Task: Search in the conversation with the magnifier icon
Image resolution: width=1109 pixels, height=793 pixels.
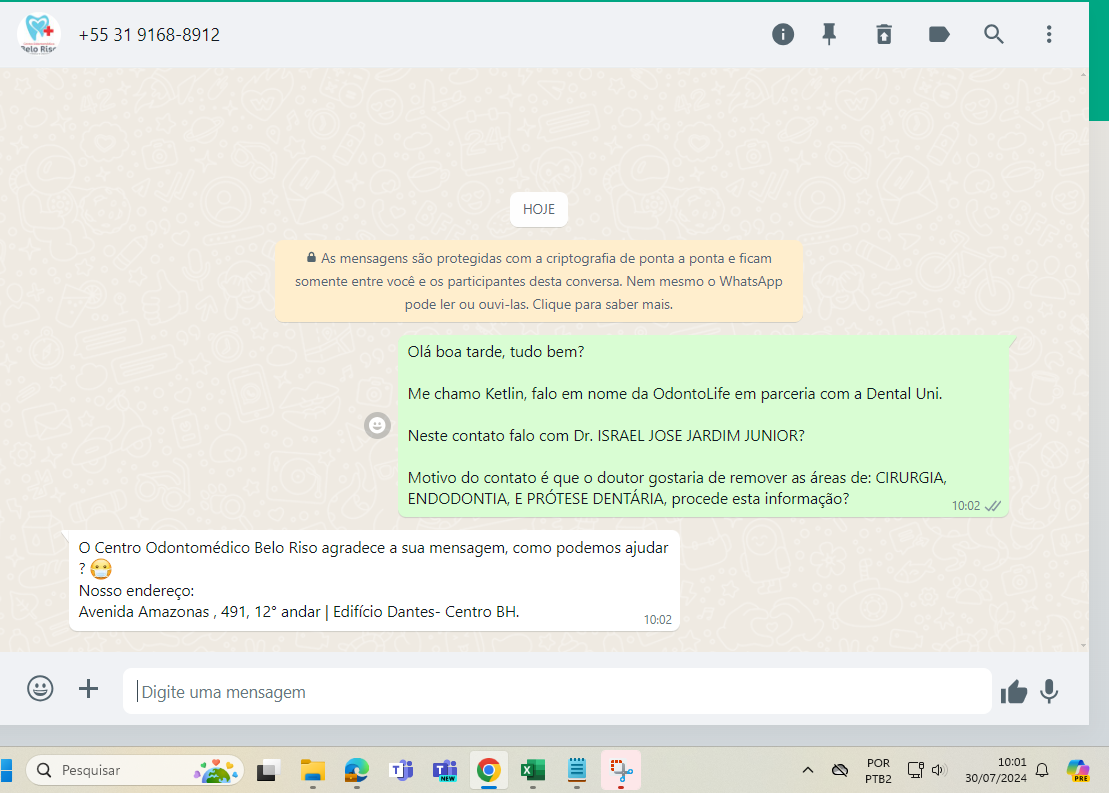Action: pos(994,34)
